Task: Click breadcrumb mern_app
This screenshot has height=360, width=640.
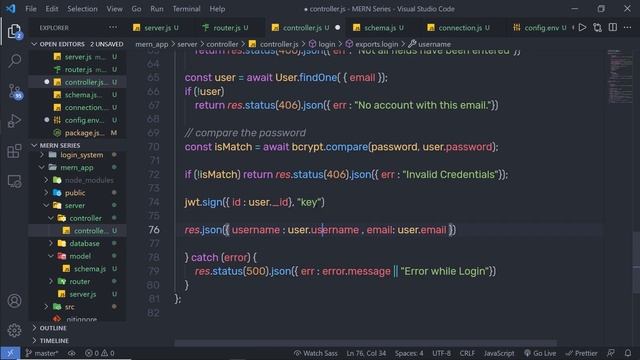Action: [151, 44]
